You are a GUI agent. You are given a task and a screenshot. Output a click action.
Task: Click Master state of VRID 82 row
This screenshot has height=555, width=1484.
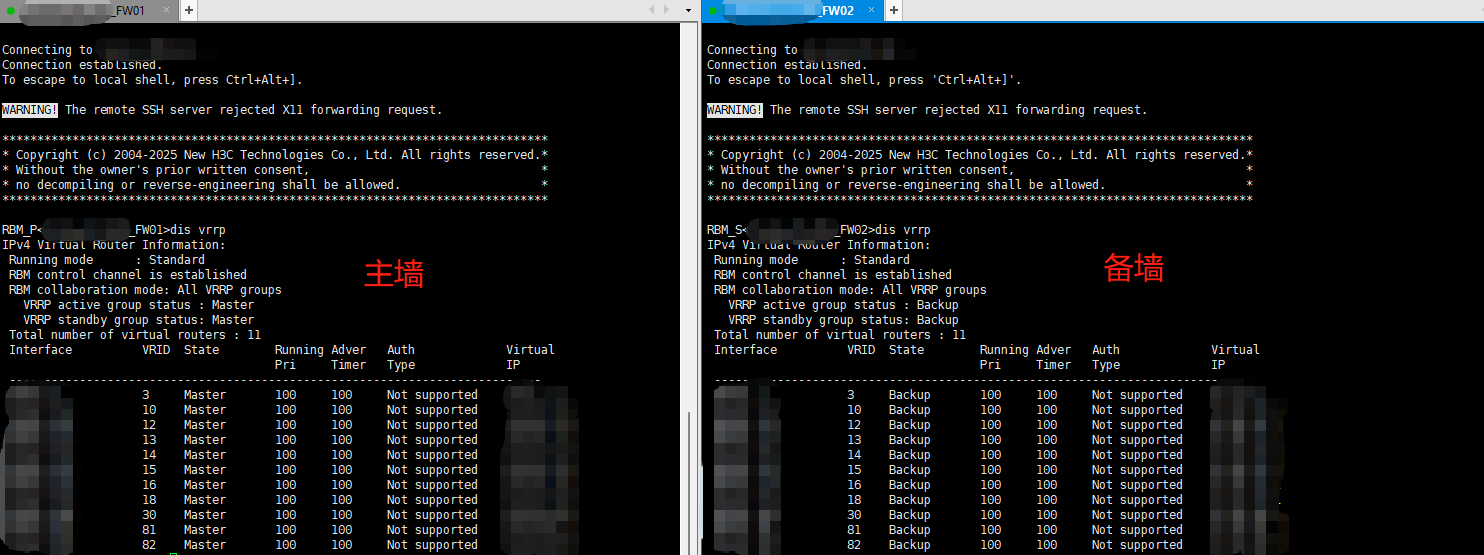pyautogui.click(x=204, y=545)
